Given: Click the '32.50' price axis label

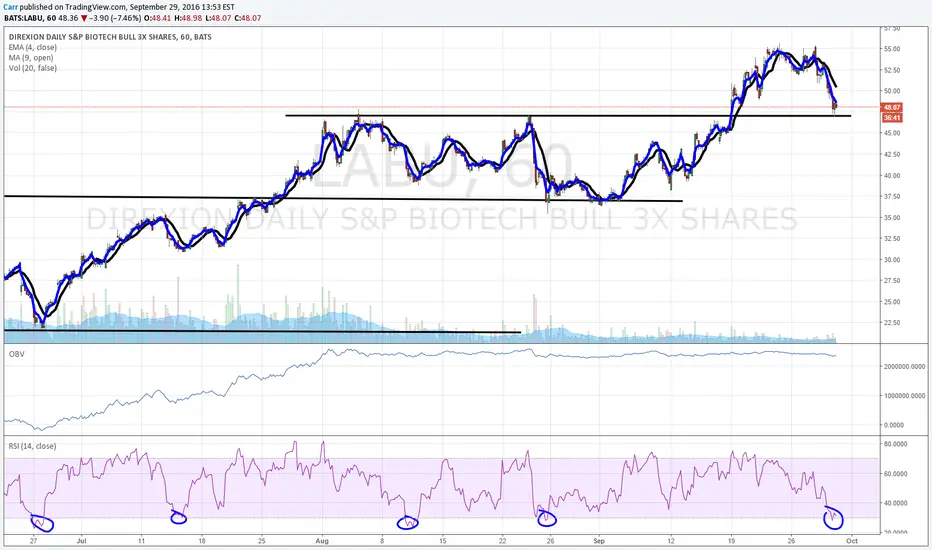Looking at the screenshot, I should 892,238.
